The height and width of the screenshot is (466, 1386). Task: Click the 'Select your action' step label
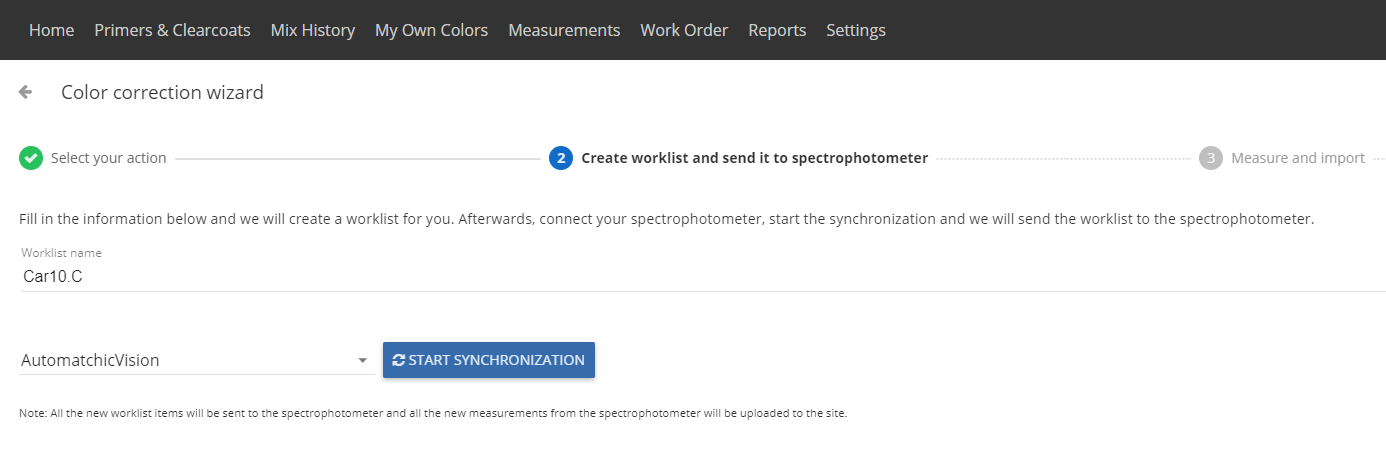(109, 158)
